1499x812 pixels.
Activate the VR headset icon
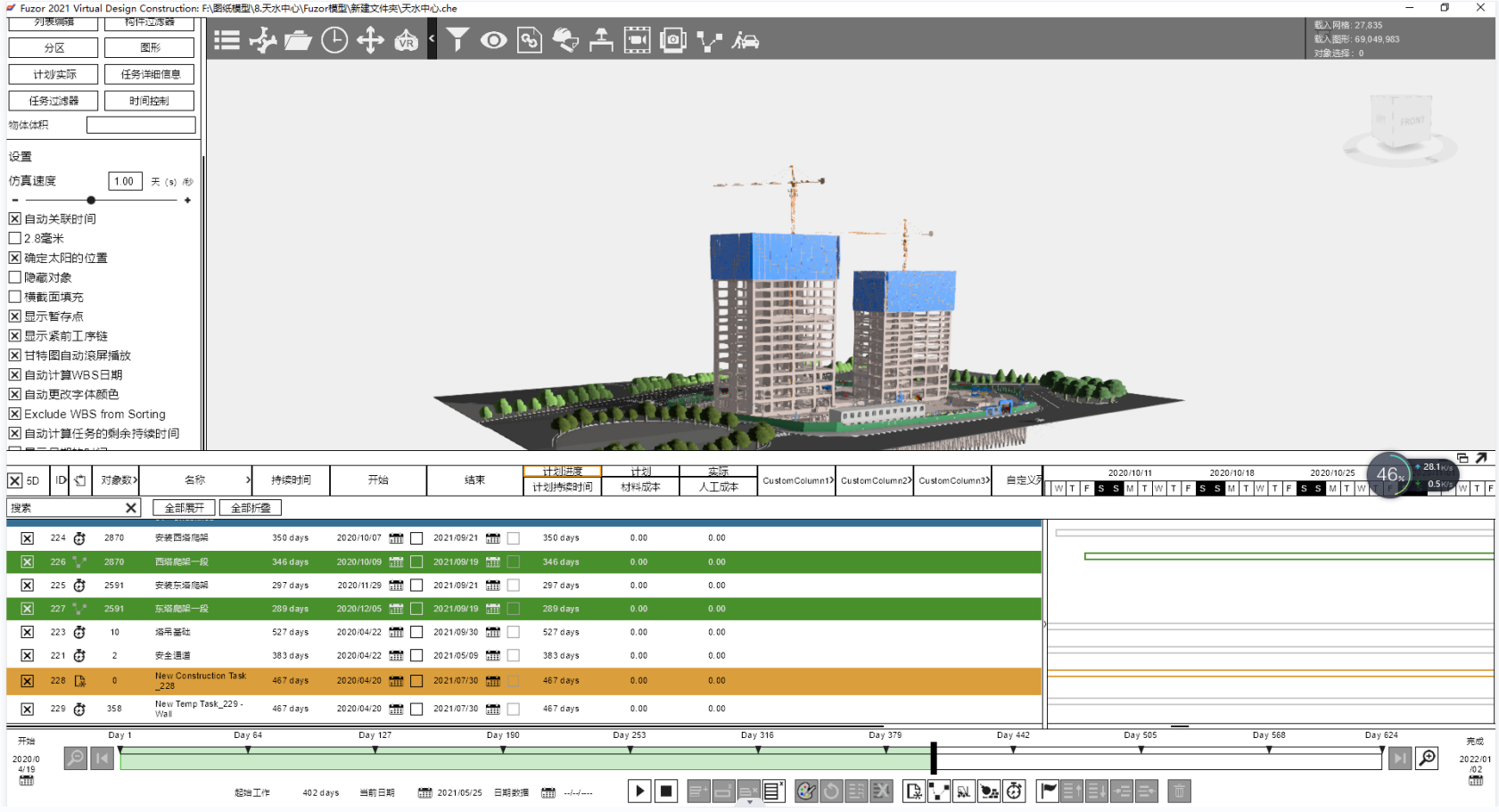tap(406, 40)
